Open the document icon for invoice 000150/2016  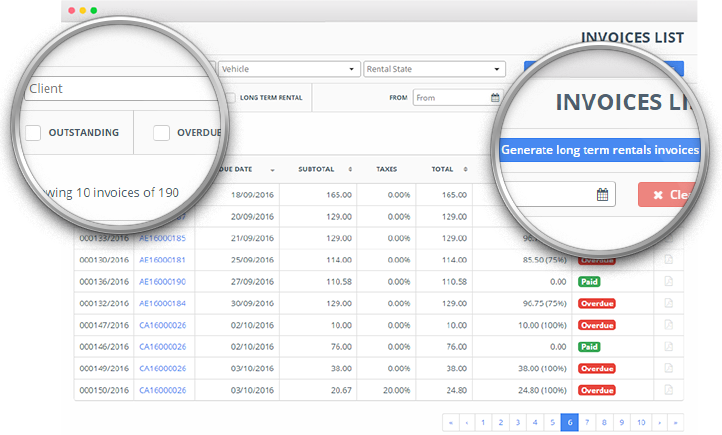(x=670, y=390)
